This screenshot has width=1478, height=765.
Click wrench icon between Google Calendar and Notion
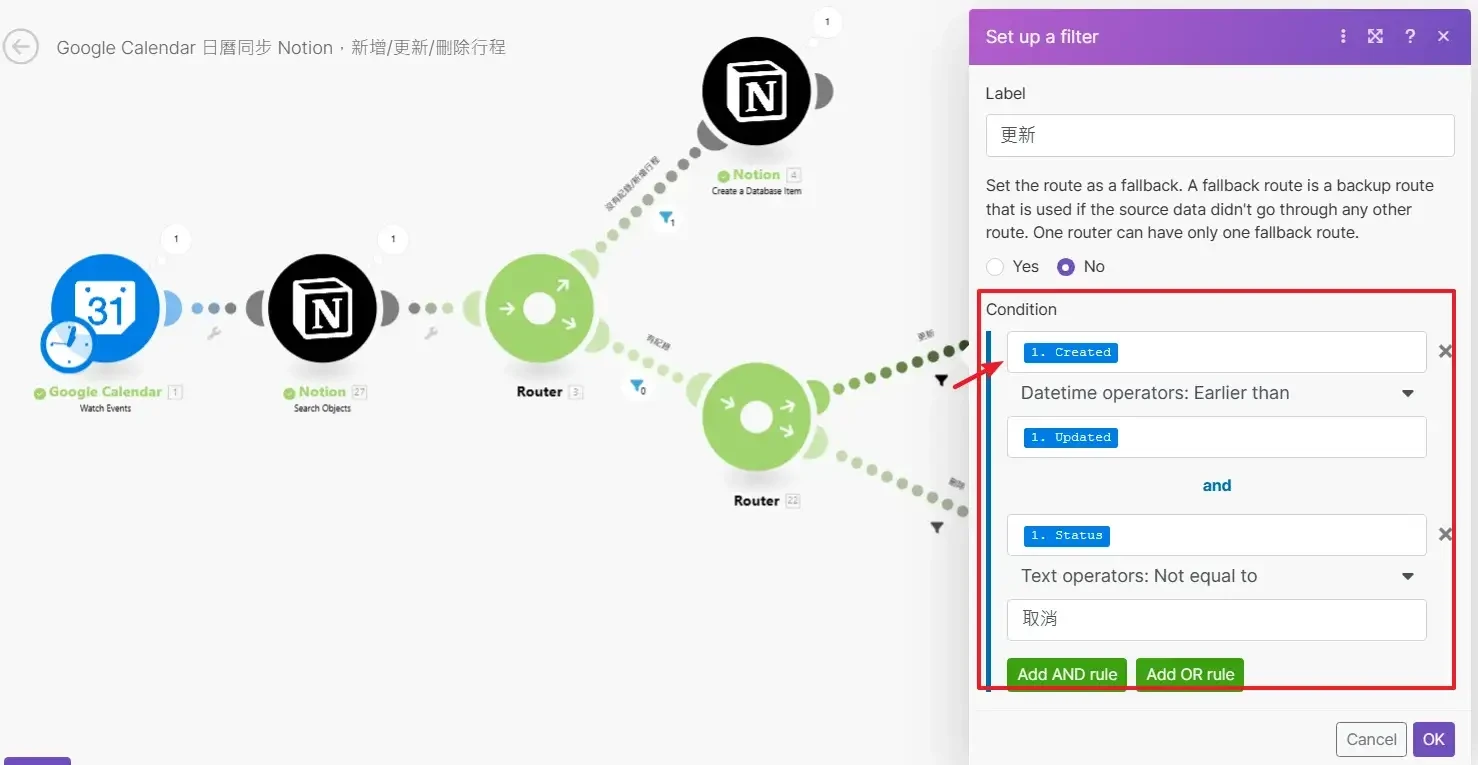tap(214, 333)
